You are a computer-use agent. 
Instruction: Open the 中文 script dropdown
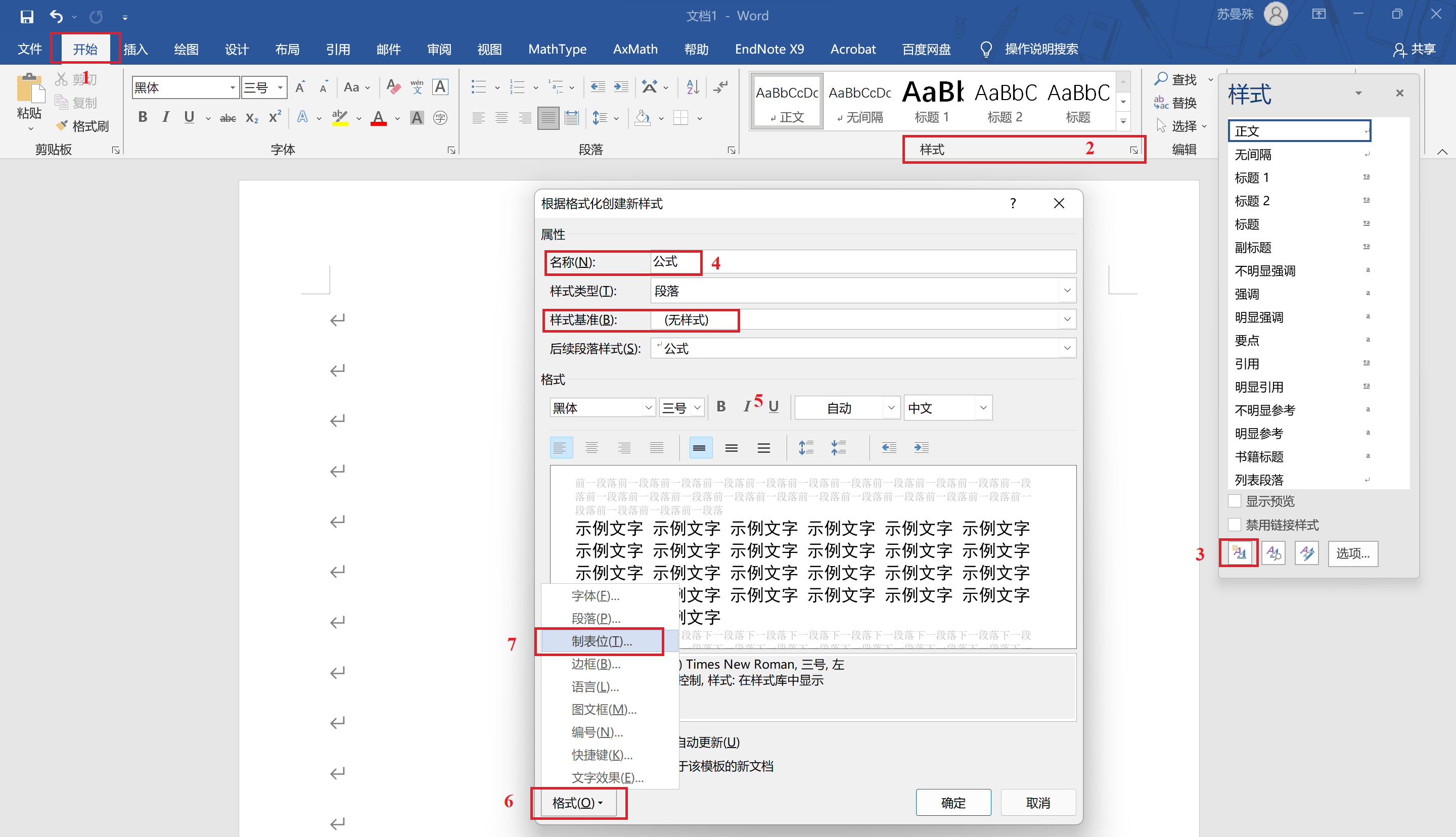[983, 407]
